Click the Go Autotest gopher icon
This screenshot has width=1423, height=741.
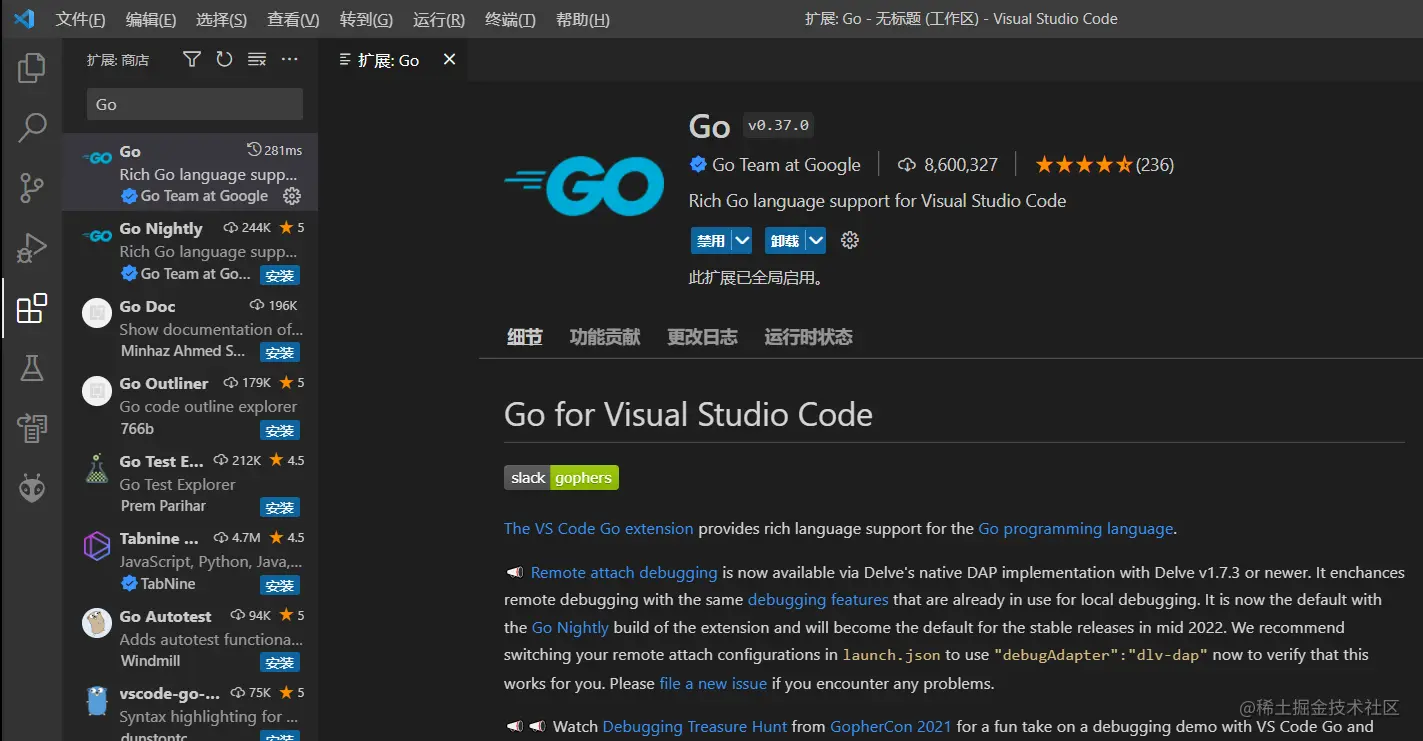click(97, 623)
